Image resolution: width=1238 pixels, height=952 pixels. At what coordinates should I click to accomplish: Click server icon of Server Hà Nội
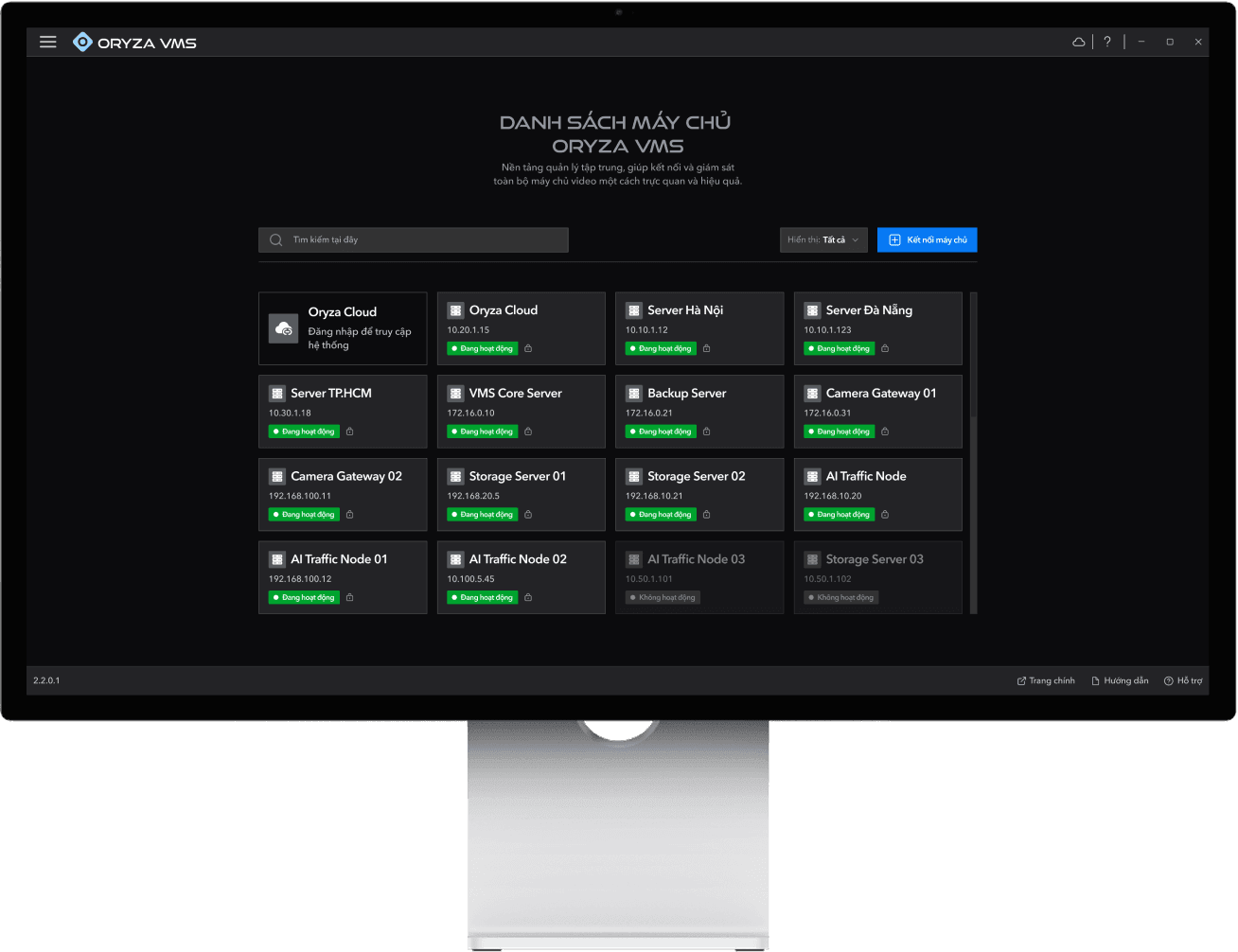[634, 310]
